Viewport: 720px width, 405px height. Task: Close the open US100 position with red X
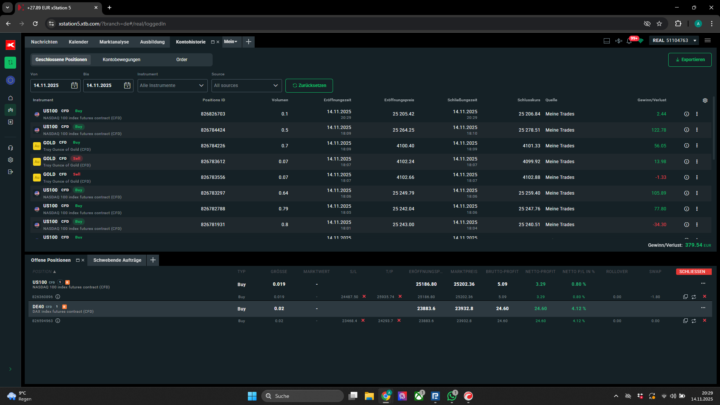[705, 297]
